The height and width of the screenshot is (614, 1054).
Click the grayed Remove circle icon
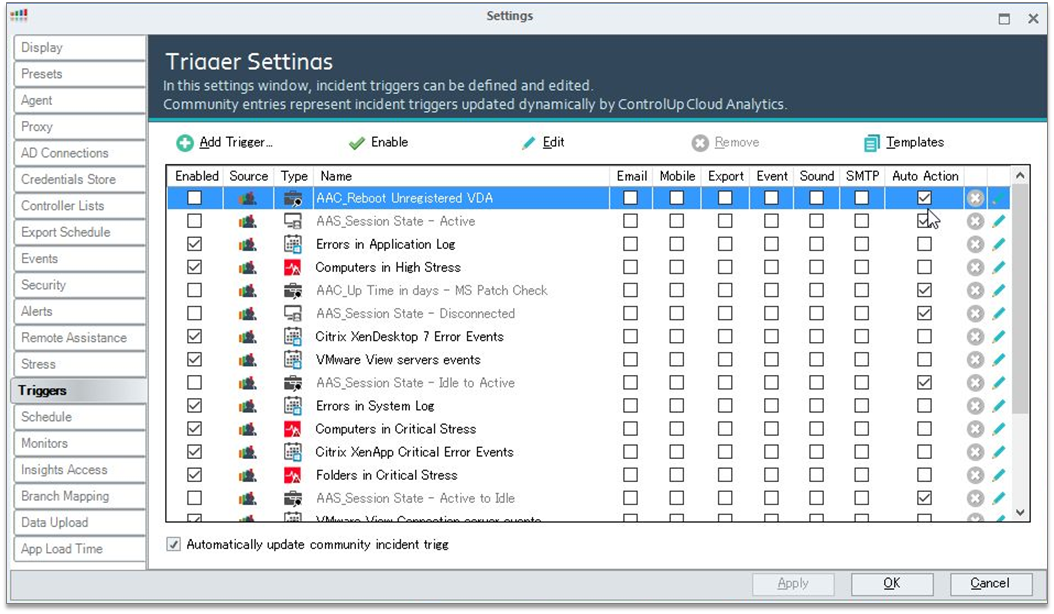click(x=700, y=143)
